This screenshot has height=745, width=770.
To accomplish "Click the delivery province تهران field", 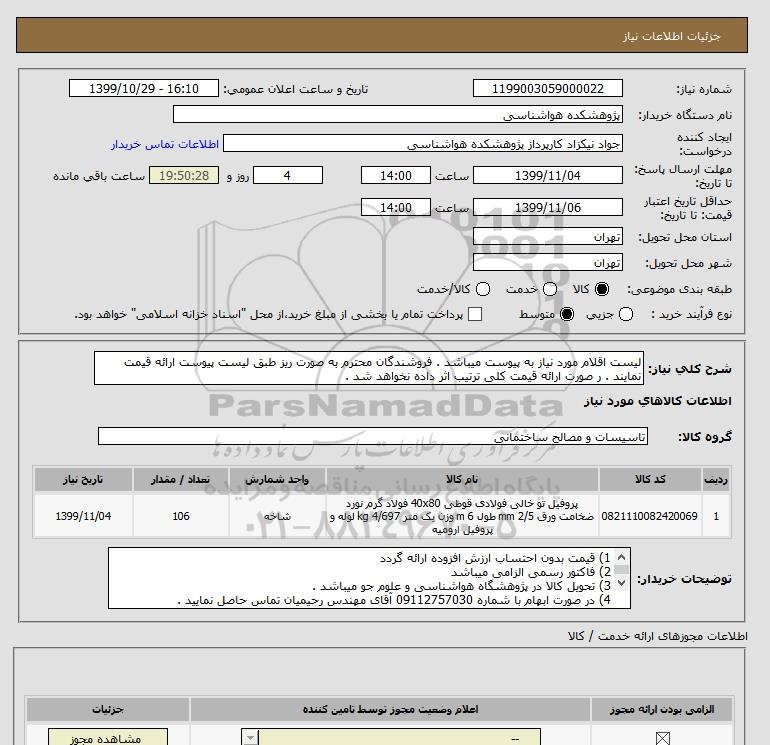I will [x=548, y=237].
